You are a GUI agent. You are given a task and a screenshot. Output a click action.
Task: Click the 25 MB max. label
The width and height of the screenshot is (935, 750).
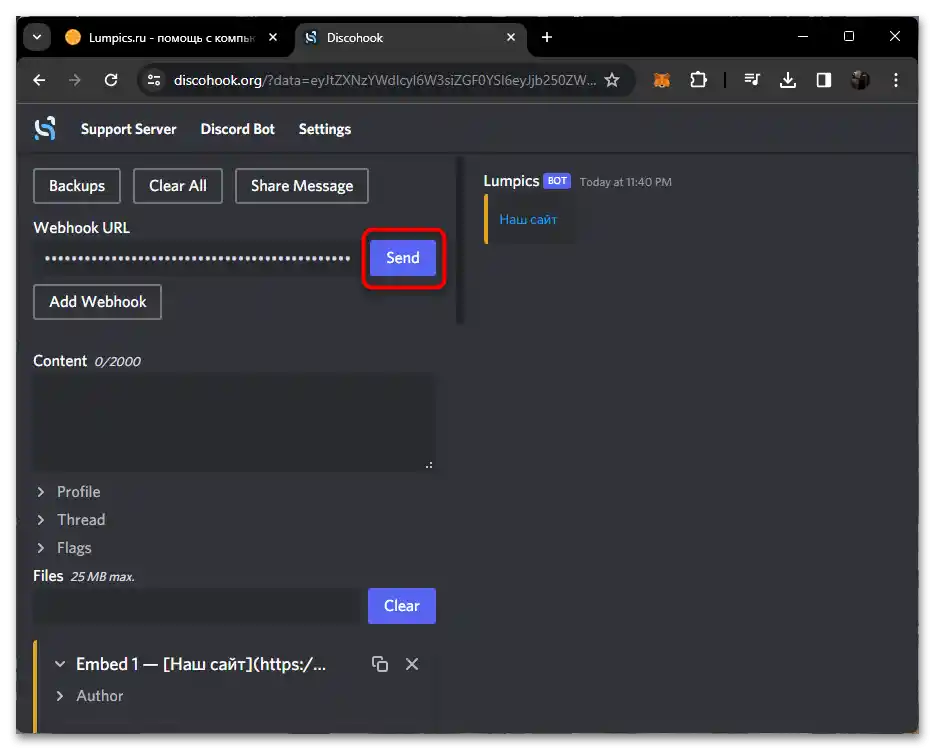tap(103, 577)
